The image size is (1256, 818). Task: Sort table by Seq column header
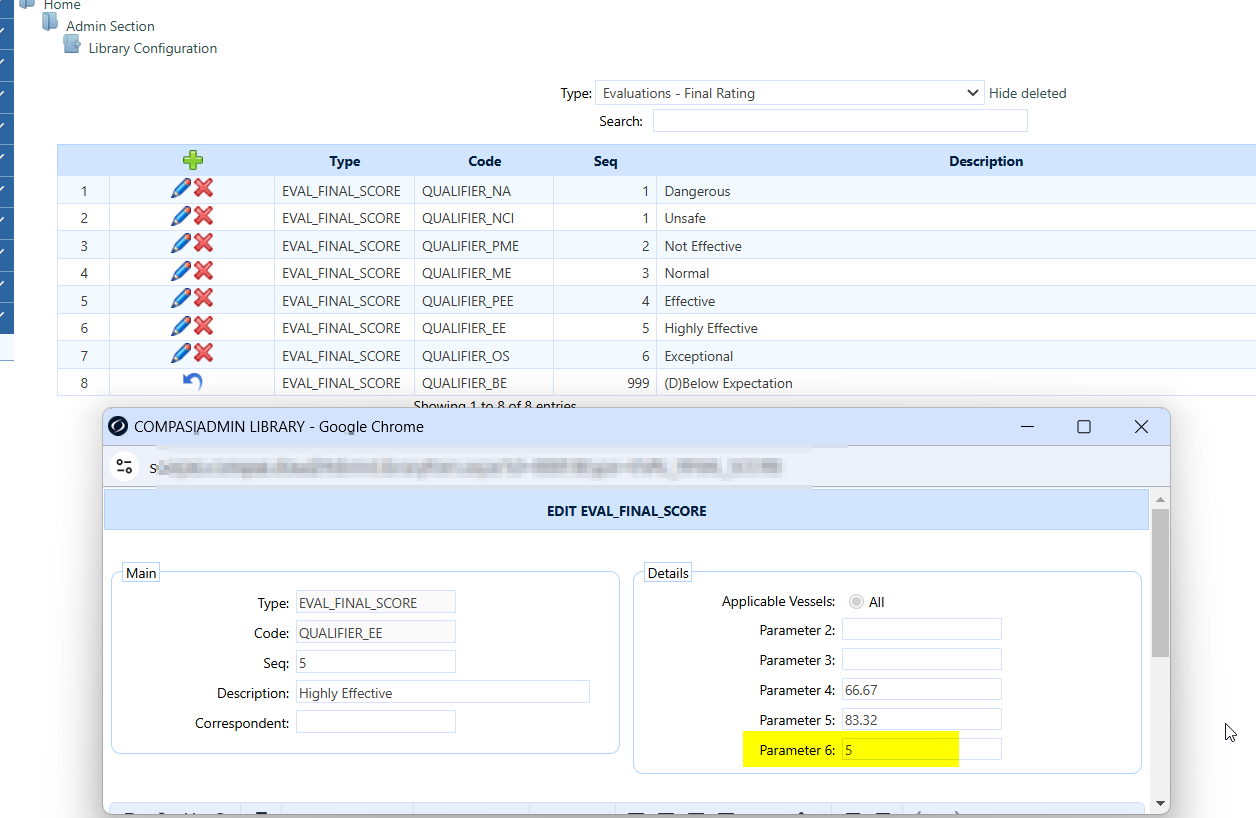(x=605, y=161)
